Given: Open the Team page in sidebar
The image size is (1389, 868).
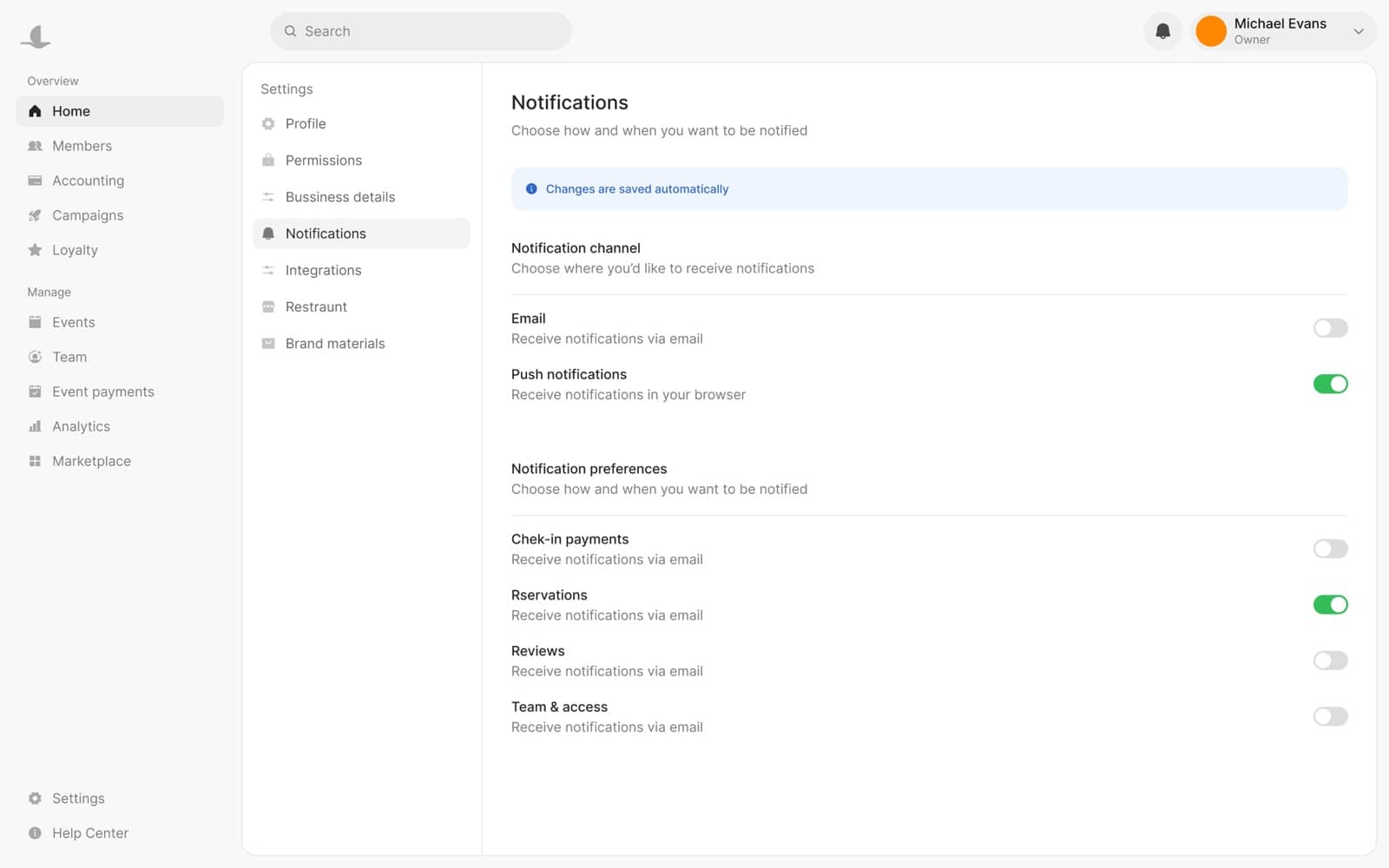Looking at the screenshot, I should pyautogui.click(x=120, y=357).
